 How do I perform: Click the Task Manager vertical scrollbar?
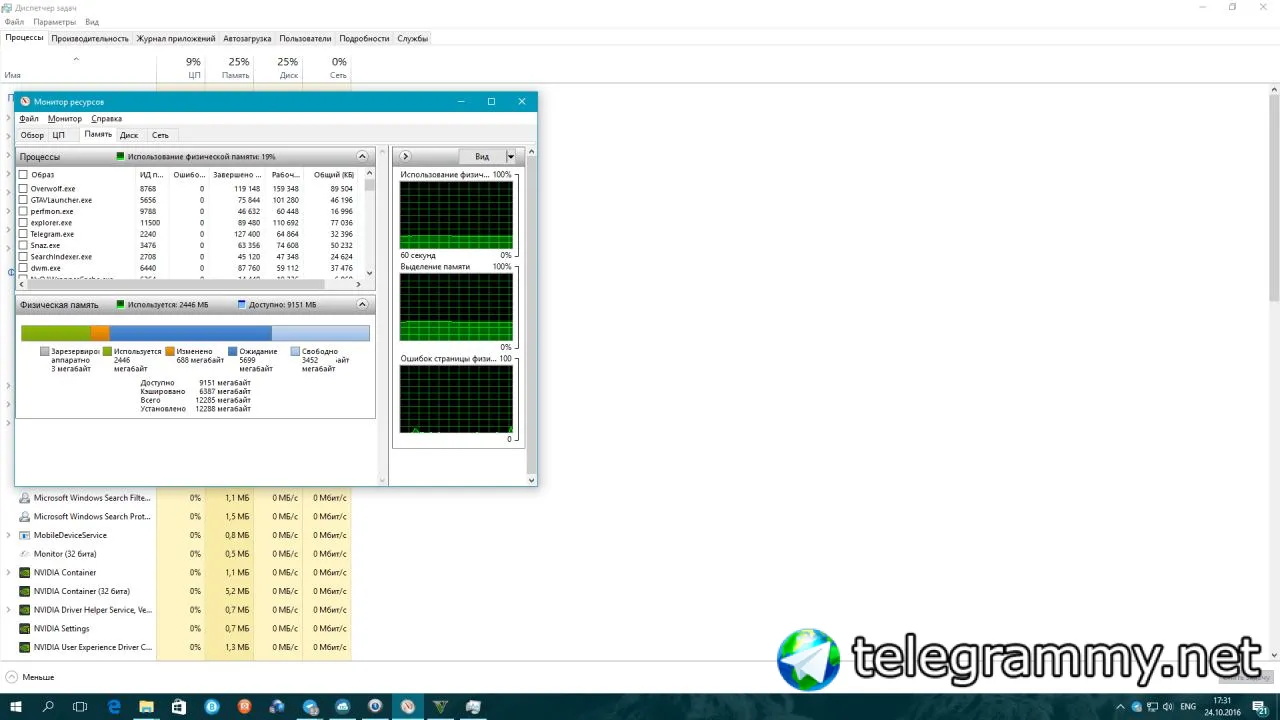click(1274, 196)
